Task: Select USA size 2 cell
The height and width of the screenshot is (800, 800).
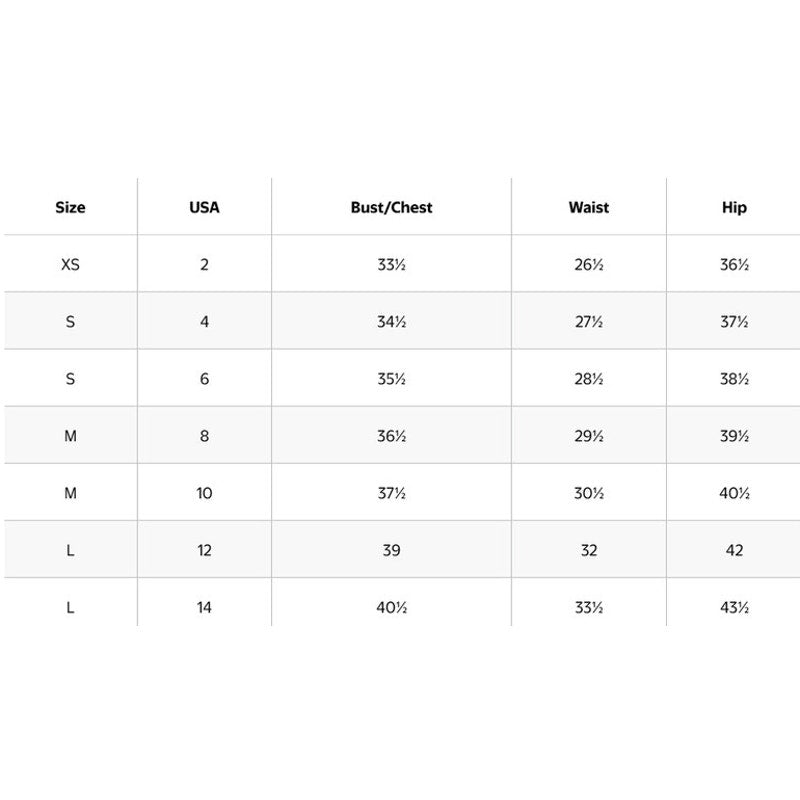Action: pos(204,265)
